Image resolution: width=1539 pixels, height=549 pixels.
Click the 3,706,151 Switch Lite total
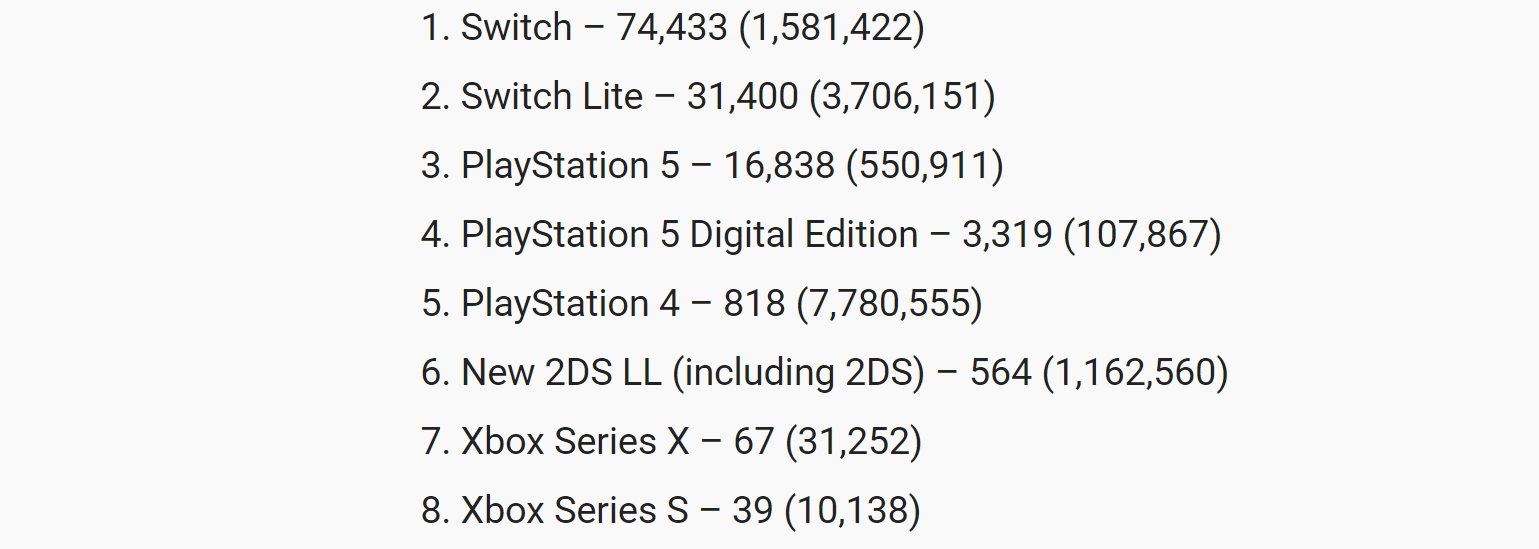pos(902,96)
